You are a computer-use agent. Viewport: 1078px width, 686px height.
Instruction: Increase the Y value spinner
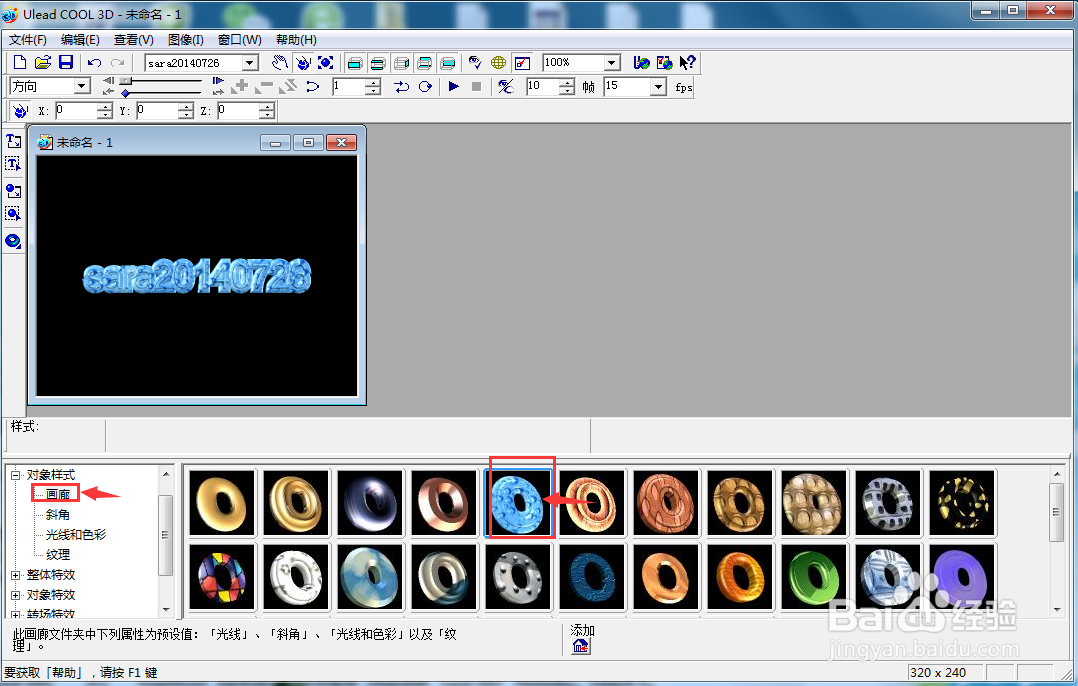(x=185, y=107)
